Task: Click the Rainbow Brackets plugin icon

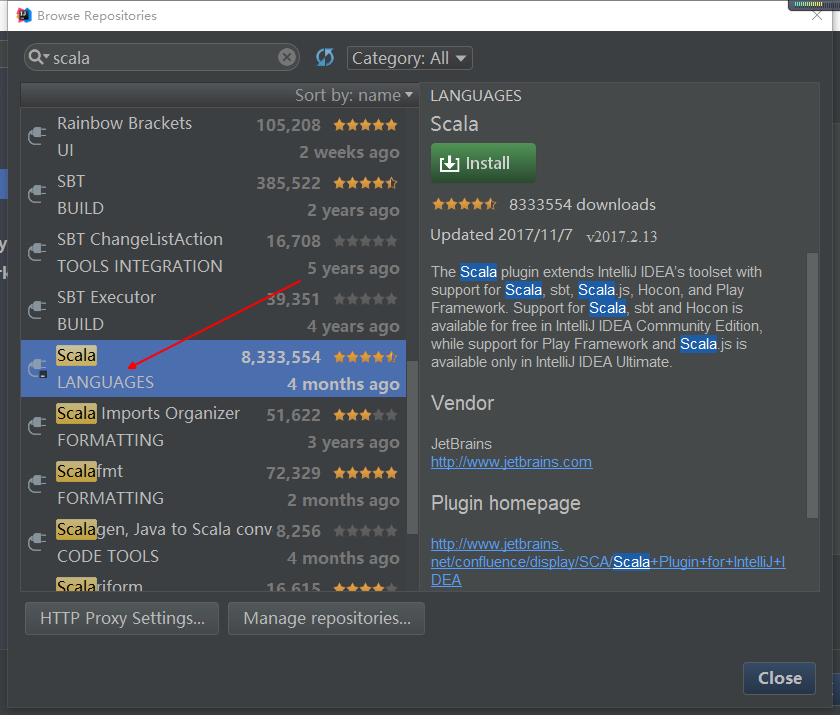Action: 37,136
